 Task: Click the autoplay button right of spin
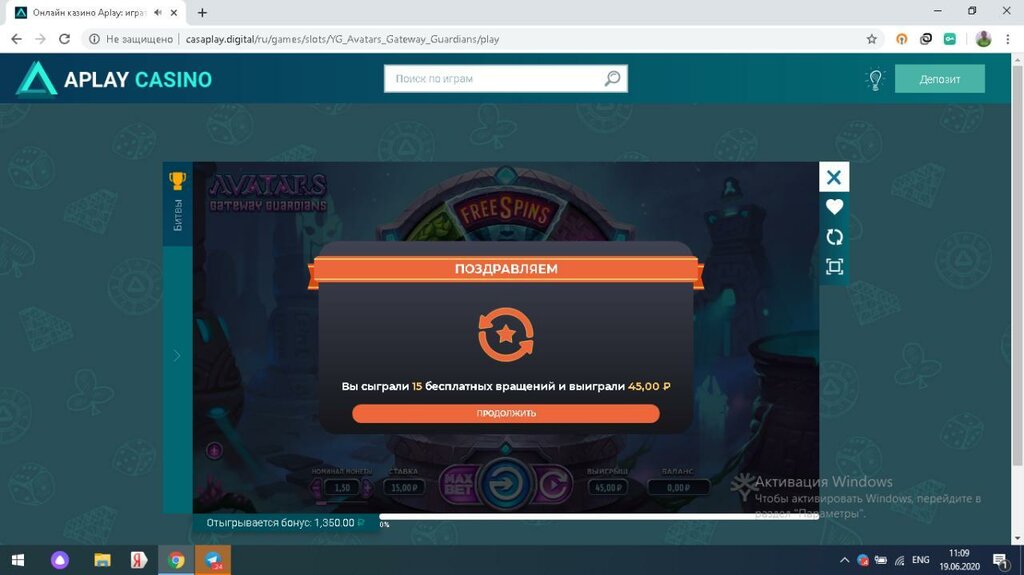(552, 487)
